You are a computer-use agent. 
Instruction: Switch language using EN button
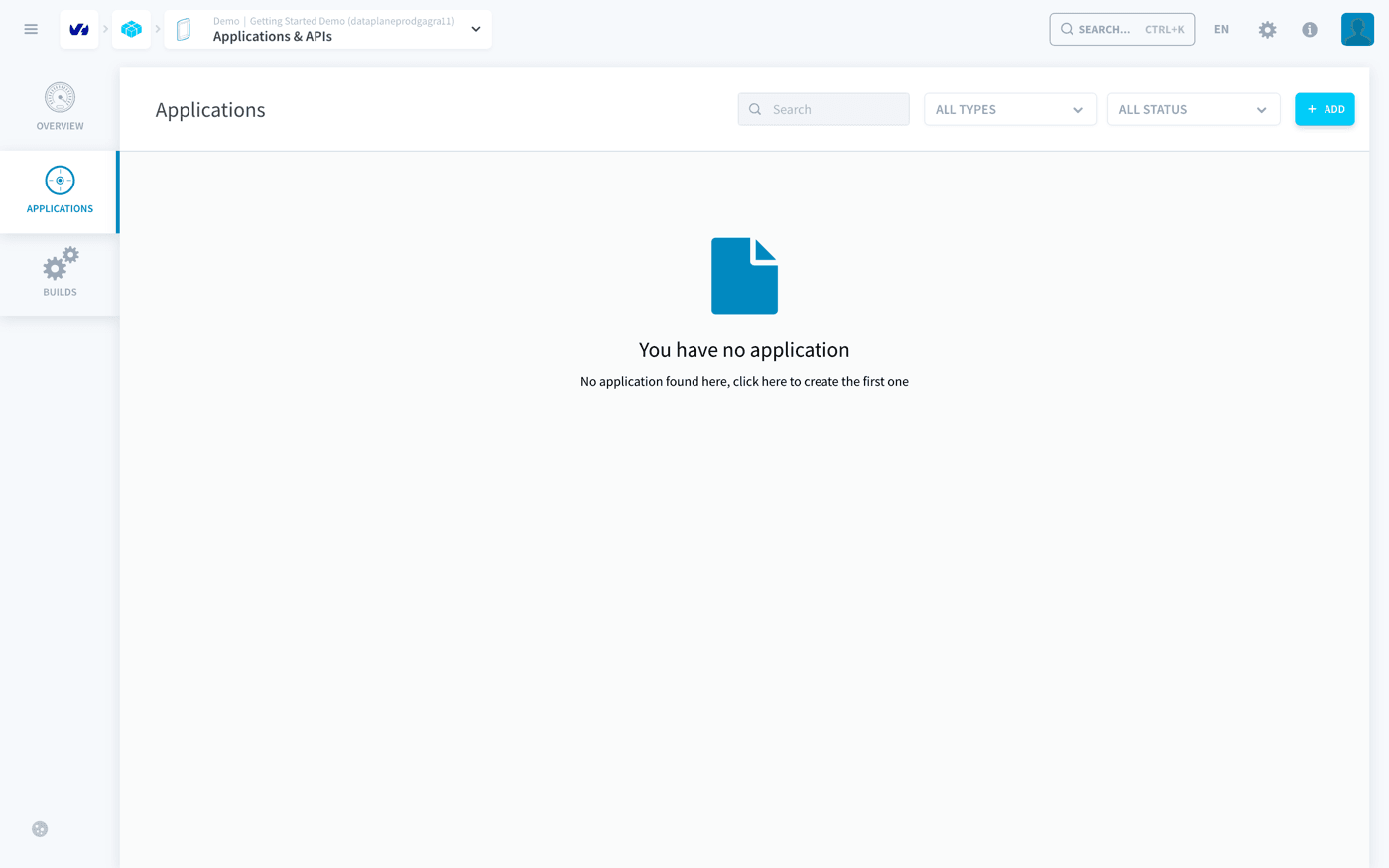tap(1221, 29)
